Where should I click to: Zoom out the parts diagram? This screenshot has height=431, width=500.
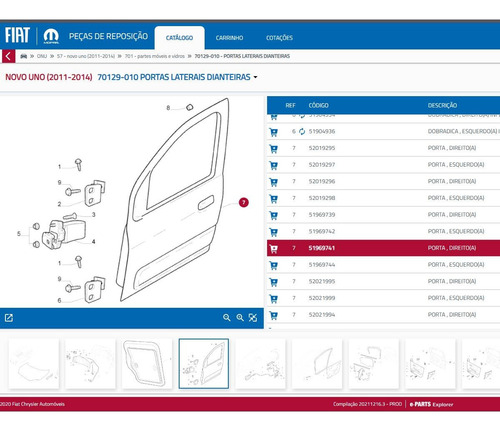pyautogui.click(x=227, y=318)
